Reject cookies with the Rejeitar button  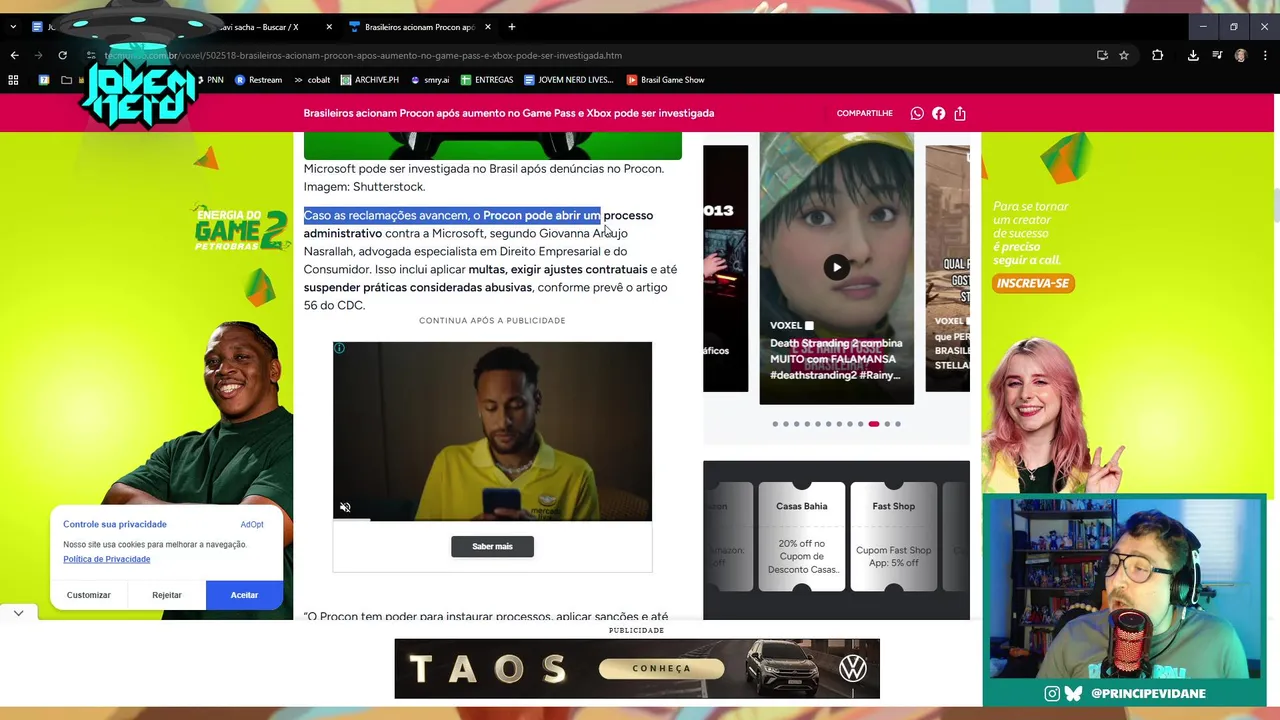pos(167,595)
